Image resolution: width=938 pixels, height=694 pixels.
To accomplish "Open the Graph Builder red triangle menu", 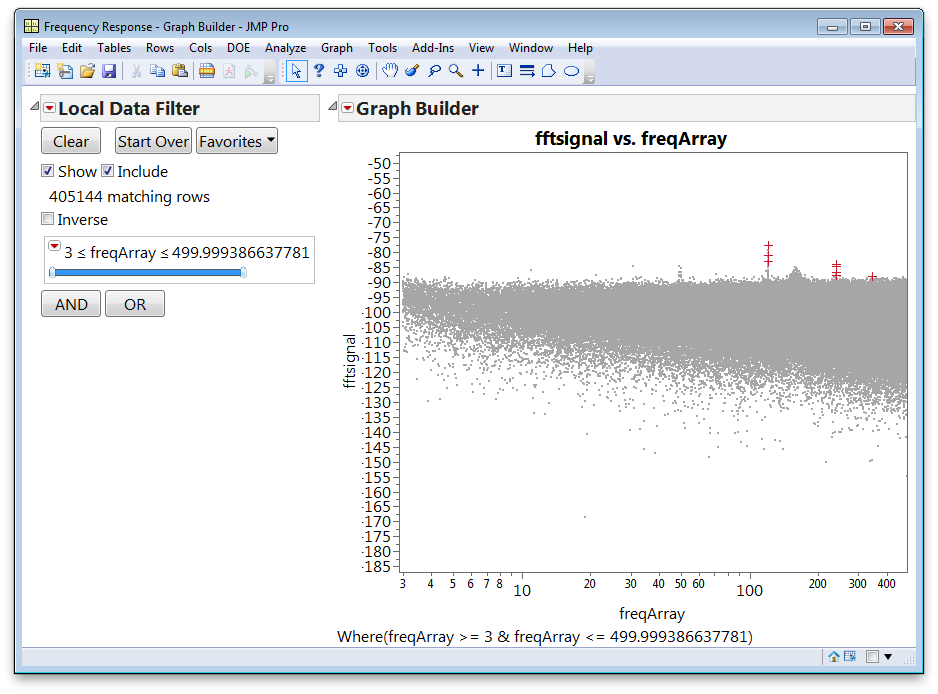I will [x=348, y=107].
